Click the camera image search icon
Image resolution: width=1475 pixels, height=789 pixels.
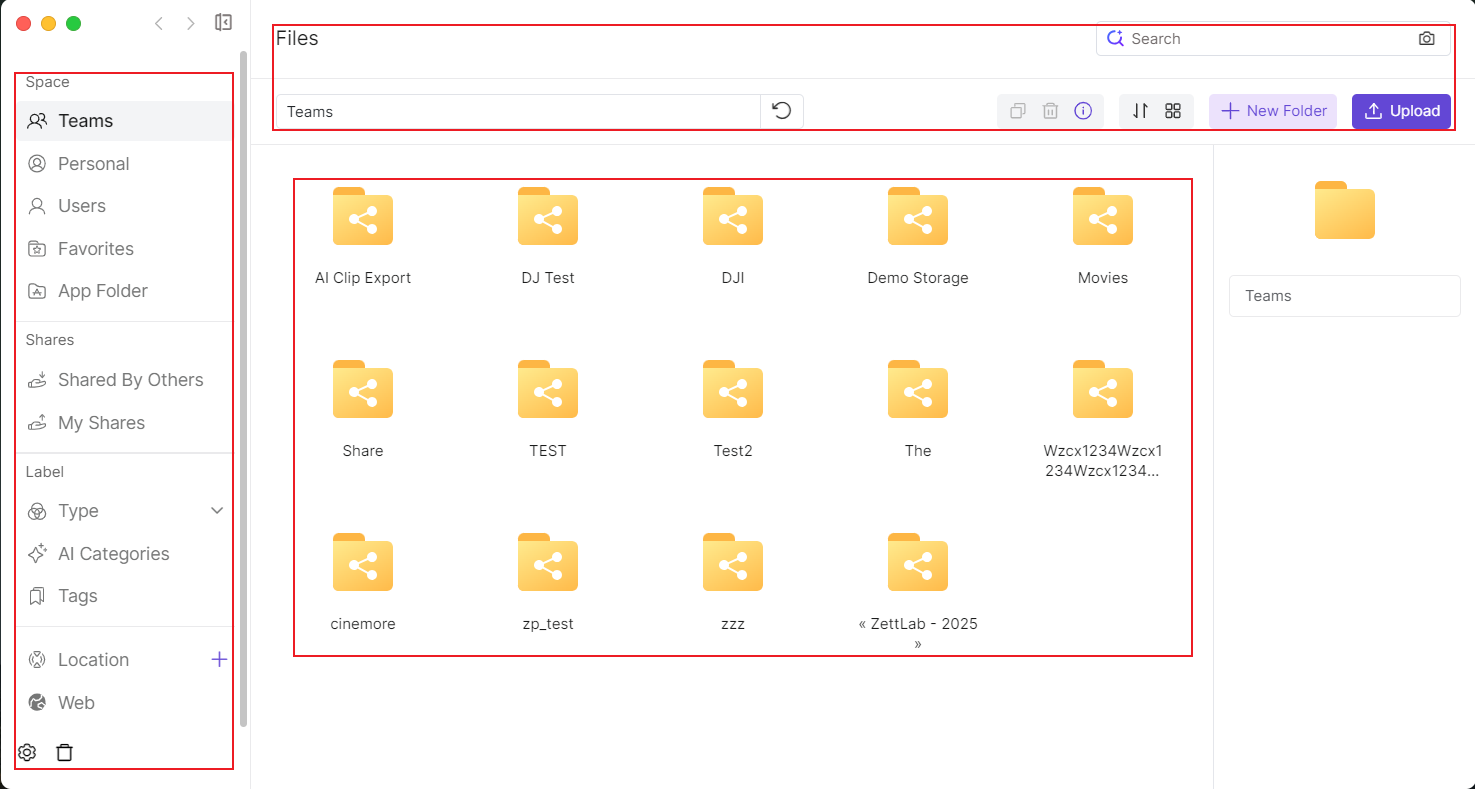click(x=1426, y=39)
